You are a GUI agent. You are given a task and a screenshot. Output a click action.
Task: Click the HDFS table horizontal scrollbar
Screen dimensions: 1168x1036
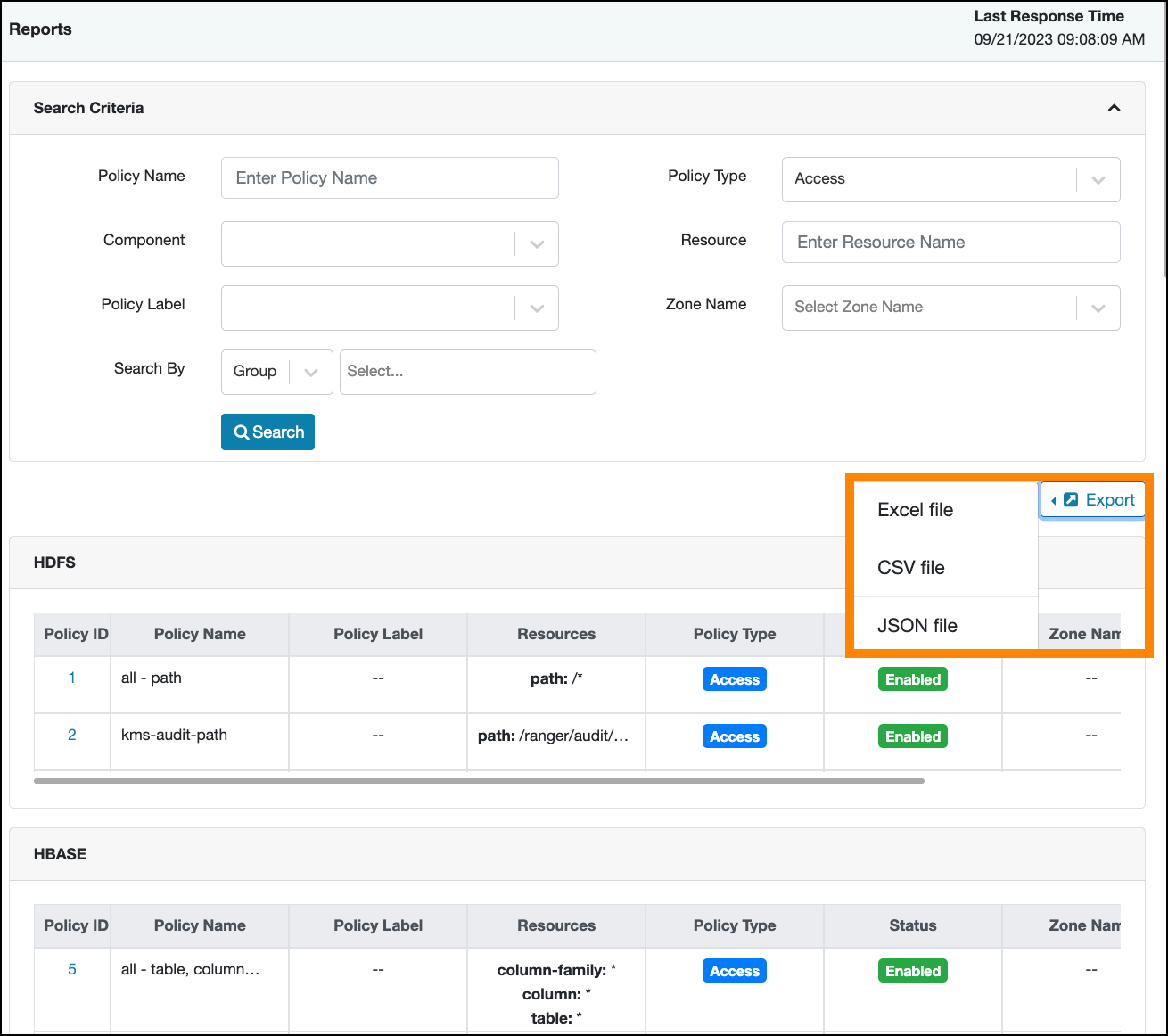click(x=479, y=781)
